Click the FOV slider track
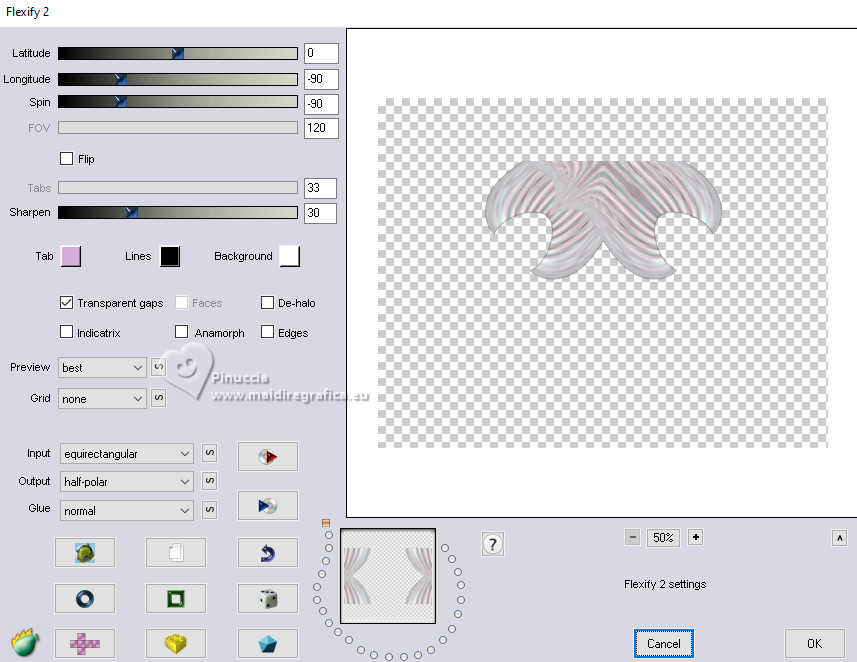Viewport: 857px width, 662px height. [178, 127]
